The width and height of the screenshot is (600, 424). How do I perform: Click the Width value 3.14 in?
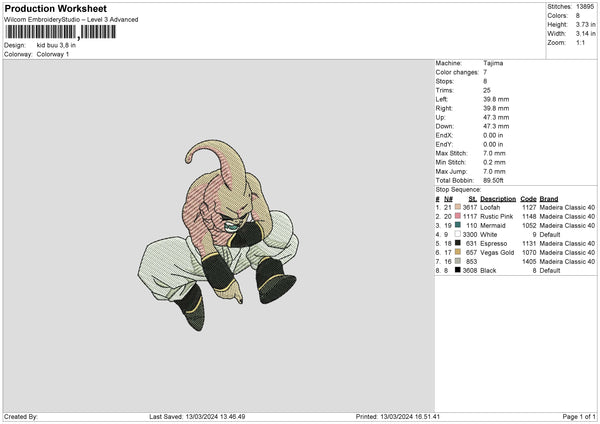click(x=585, y=34)
